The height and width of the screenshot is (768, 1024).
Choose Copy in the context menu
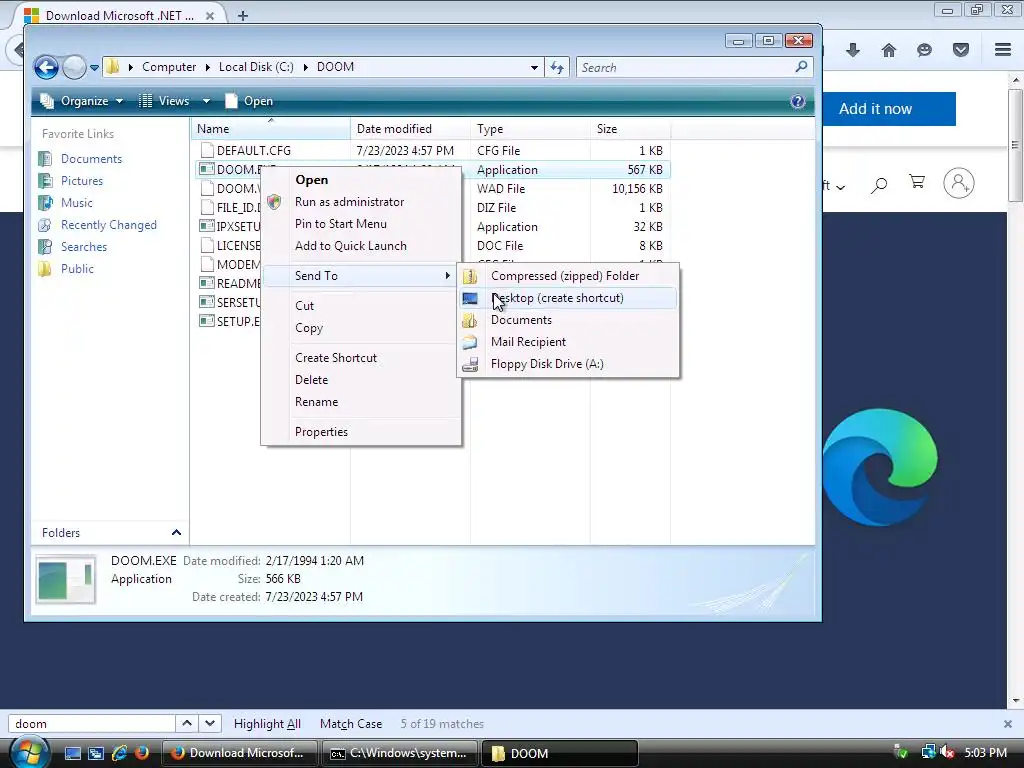360,328
